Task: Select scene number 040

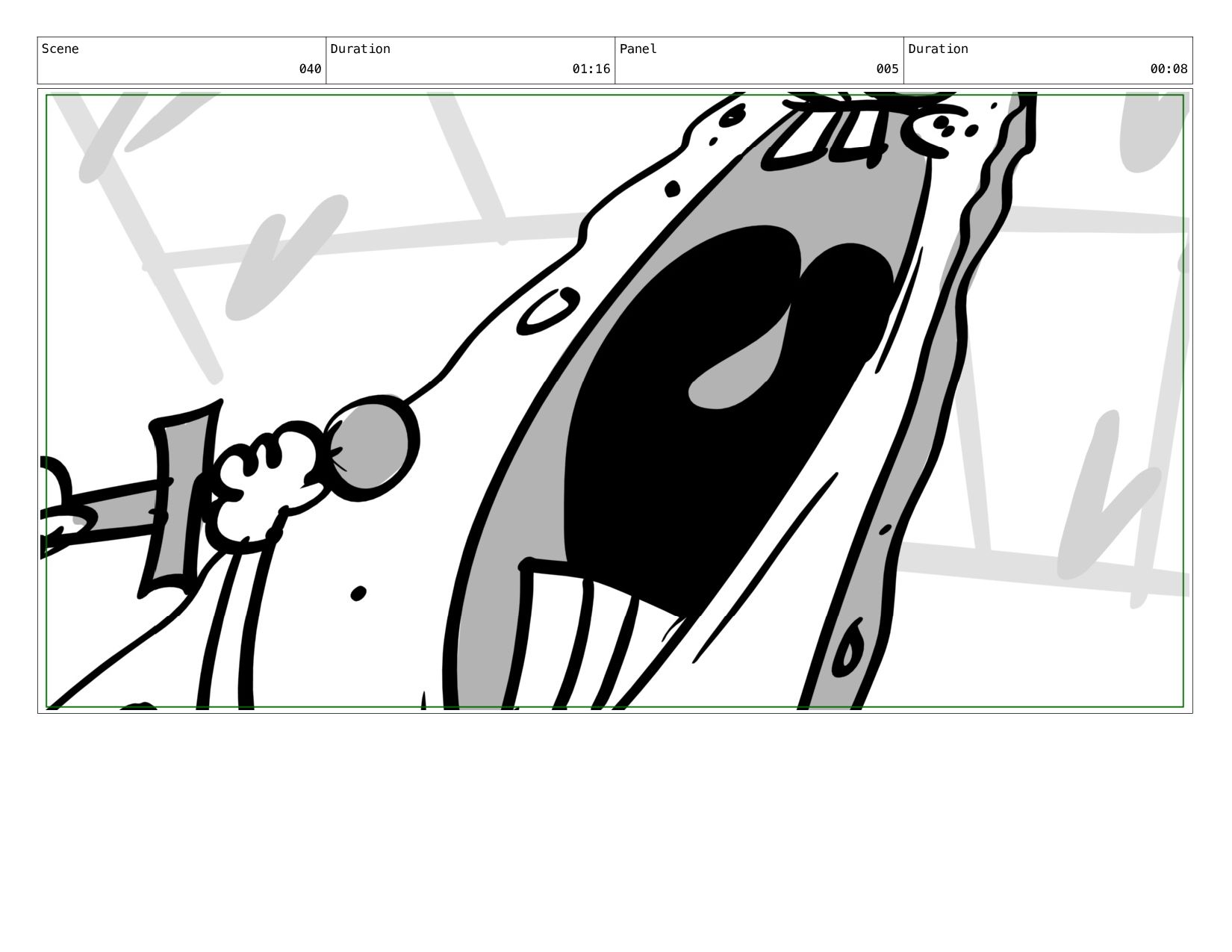Action: (310, 69)
